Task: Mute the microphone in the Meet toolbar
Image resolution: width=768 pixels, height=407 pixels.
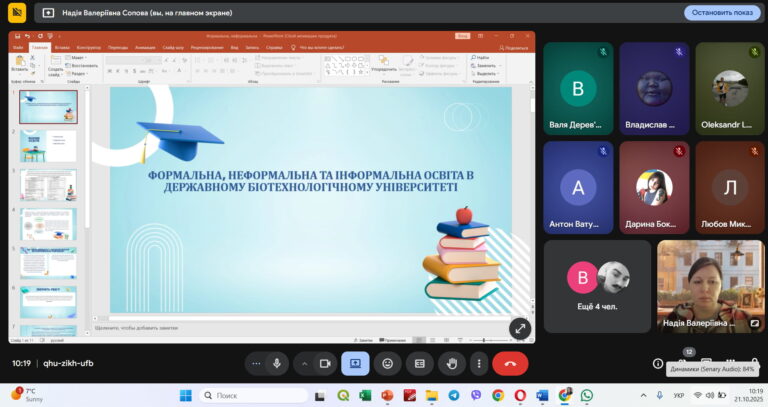Action: click(x=277, y=363)
